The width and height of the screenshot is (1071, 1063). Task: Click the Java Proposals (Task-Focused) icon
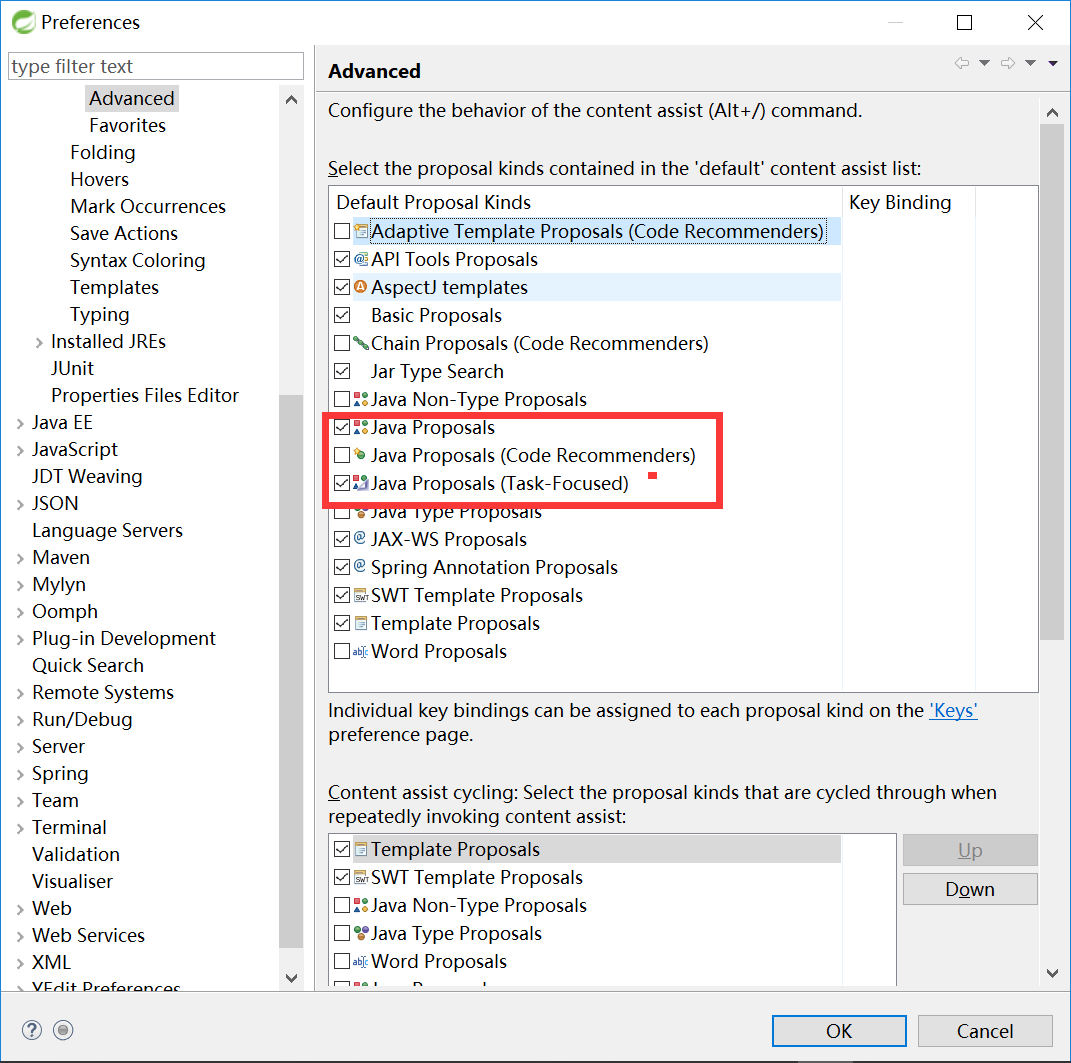tap(361, 483)
